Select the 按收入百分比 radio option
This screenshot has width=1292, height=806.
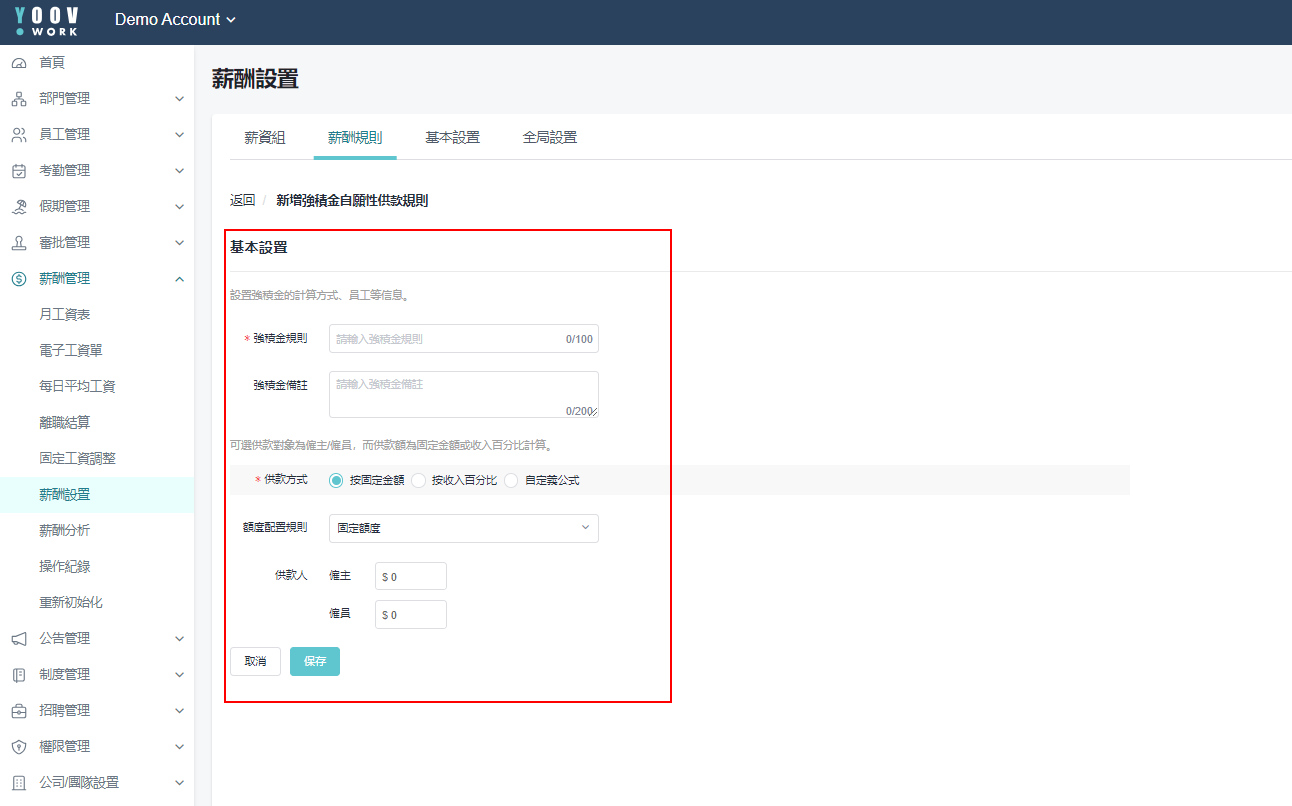point(419,480)
